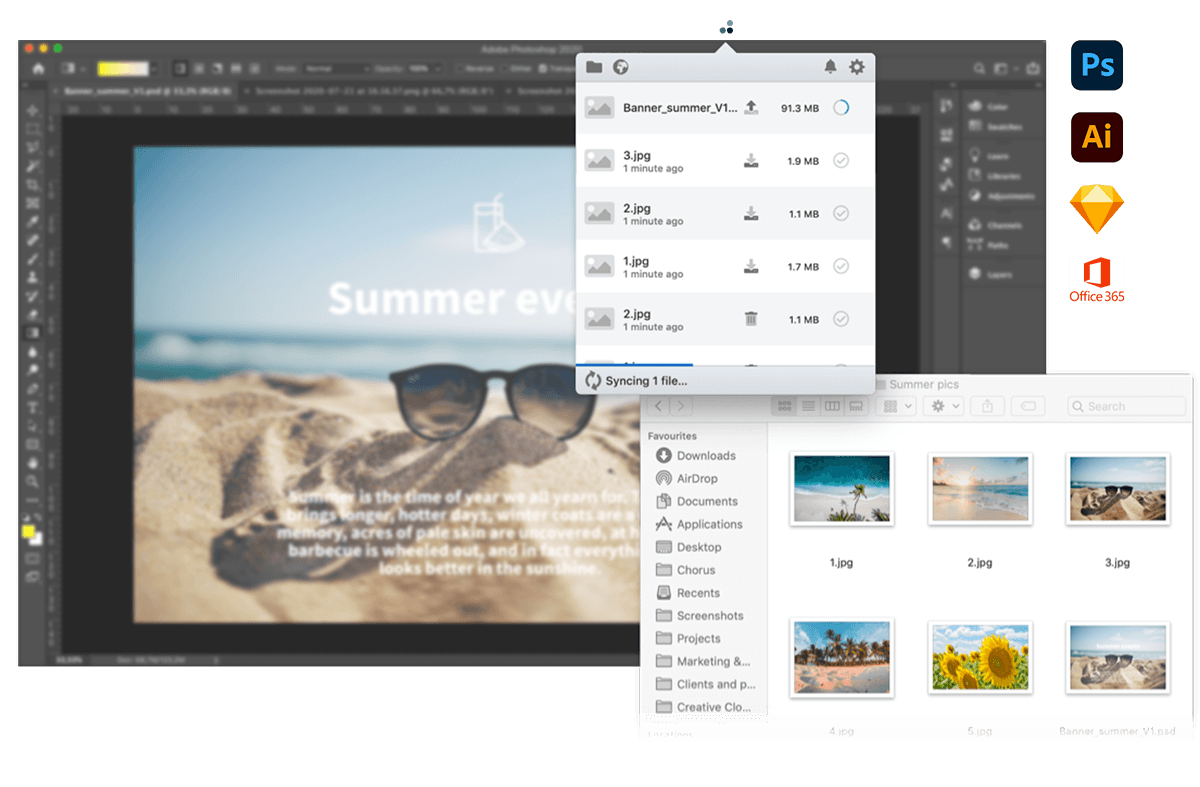Click the download icon on the 1.jpg row

click(751, 266)
